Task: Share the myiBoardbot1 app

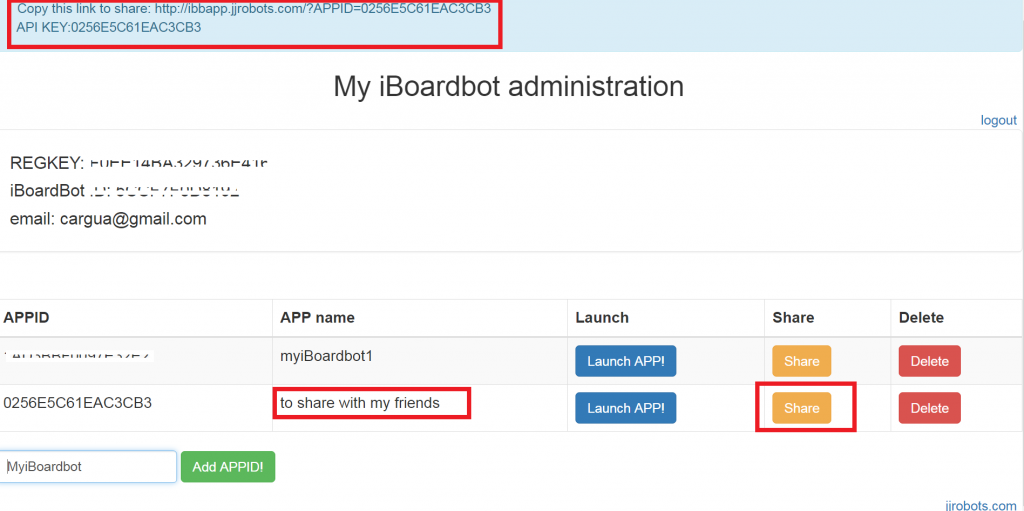Action: click(801, 361)
